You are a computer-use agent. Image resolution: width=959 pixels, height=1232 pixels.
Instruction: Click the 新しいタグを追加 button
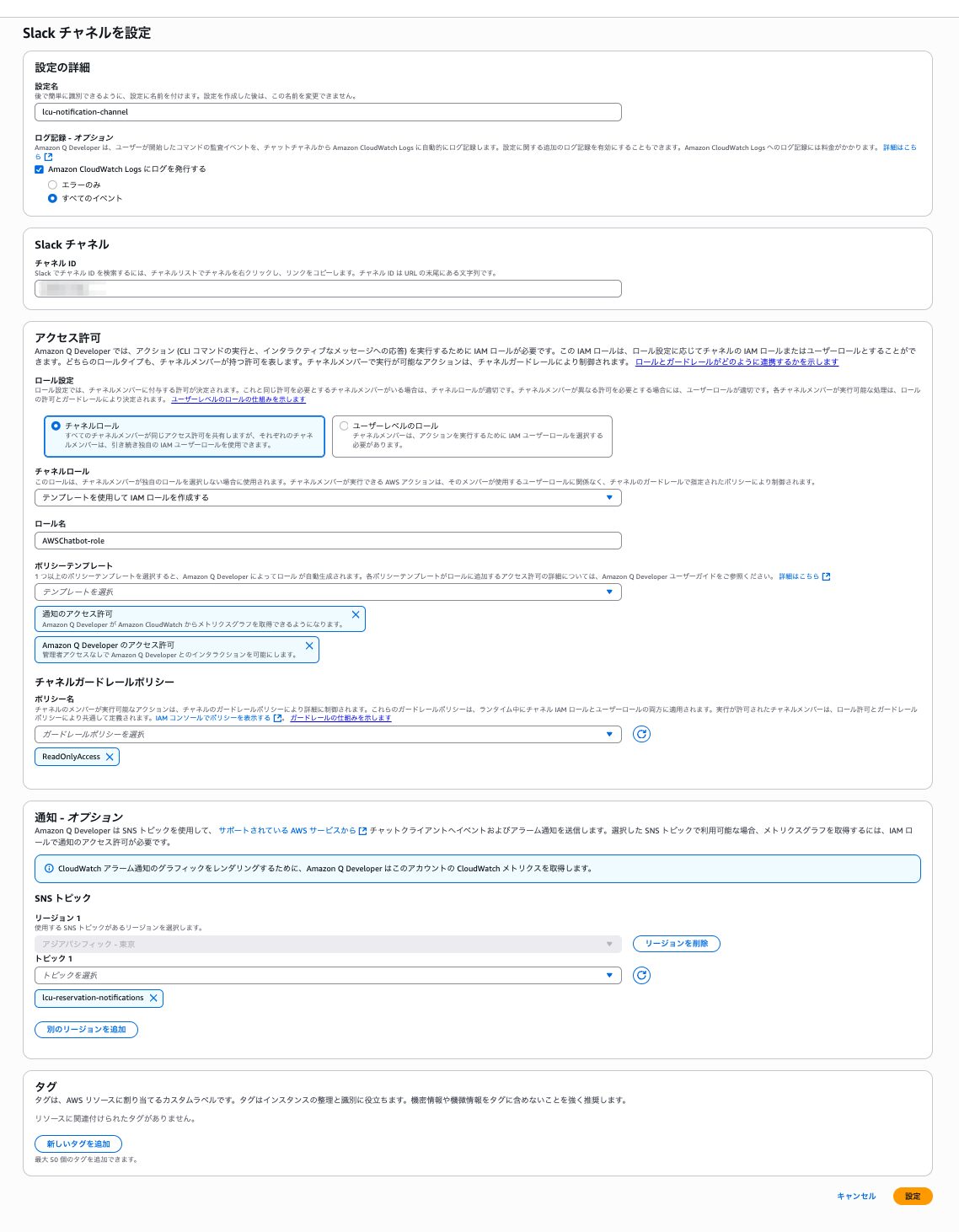[78, 1144]
